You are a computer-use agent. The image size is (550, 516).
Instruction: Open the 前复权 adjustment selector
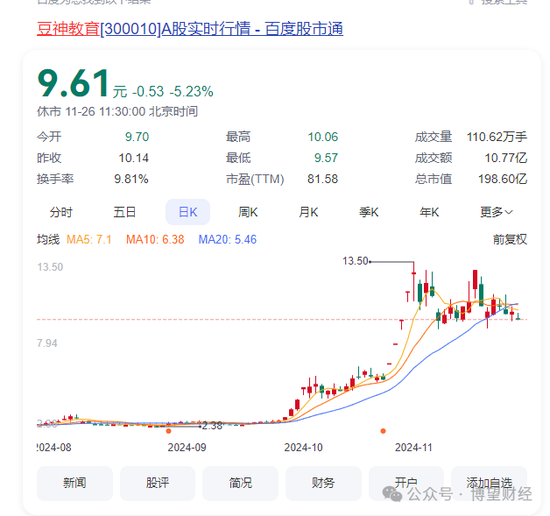[x=510, y=240]
